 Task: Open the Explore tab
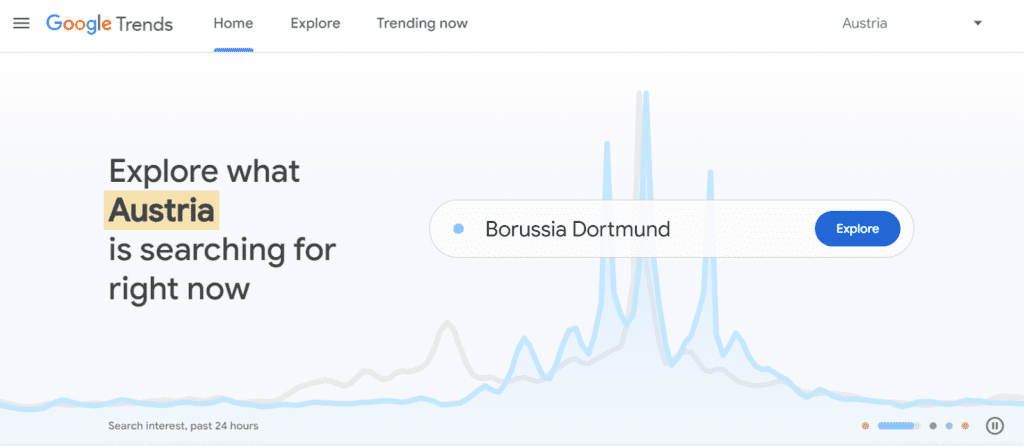[315, 23]
